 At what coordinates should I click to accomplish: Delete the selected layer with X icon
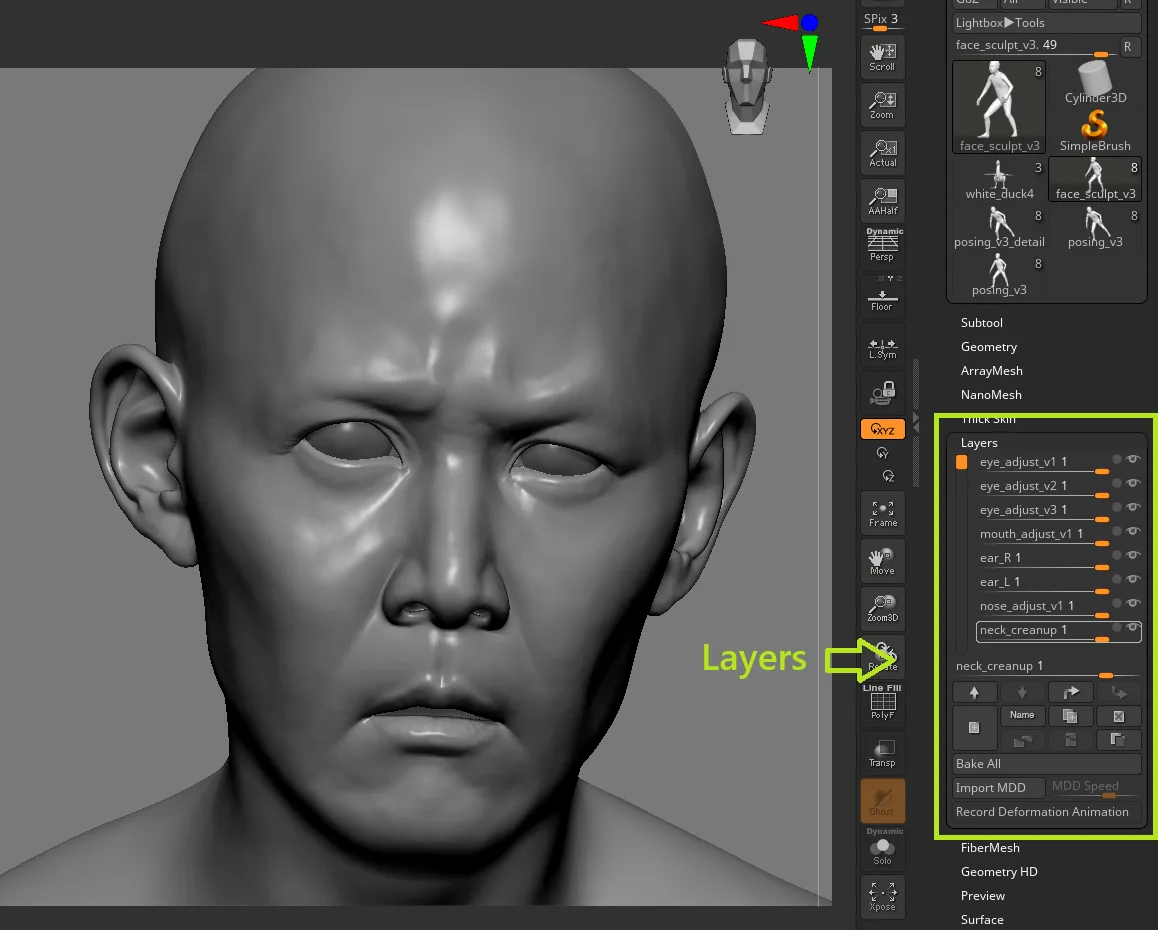pyautogui.click(x=1118, y=716)
